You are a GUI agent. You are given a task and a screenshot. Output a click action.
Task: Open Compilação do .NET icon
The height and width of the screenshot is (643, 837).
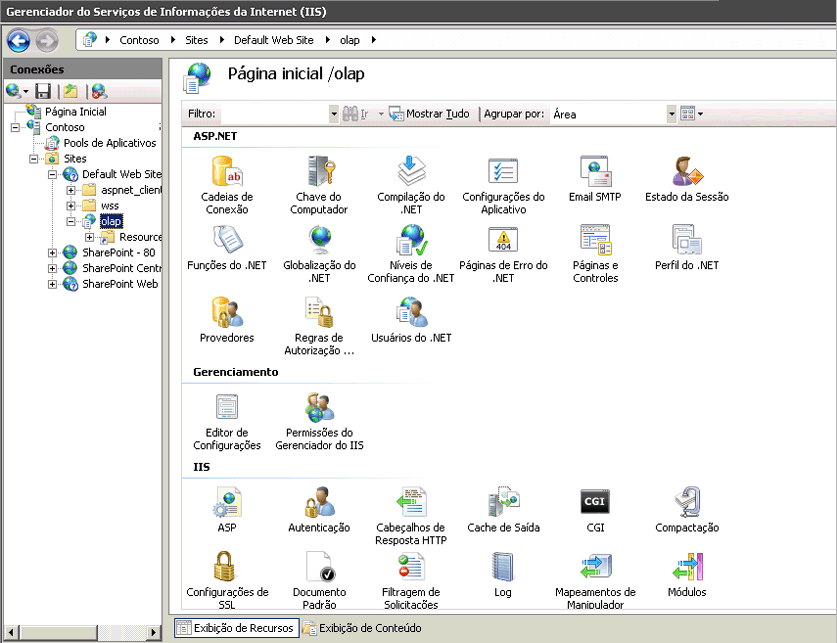click(411, 185)
